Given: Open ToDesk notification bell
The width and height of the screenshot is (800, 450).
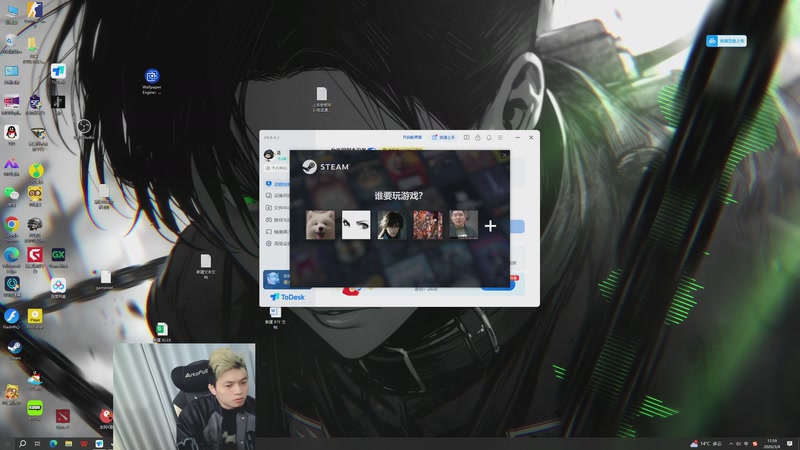Looking at the screenshot, I should click(489, 137).
